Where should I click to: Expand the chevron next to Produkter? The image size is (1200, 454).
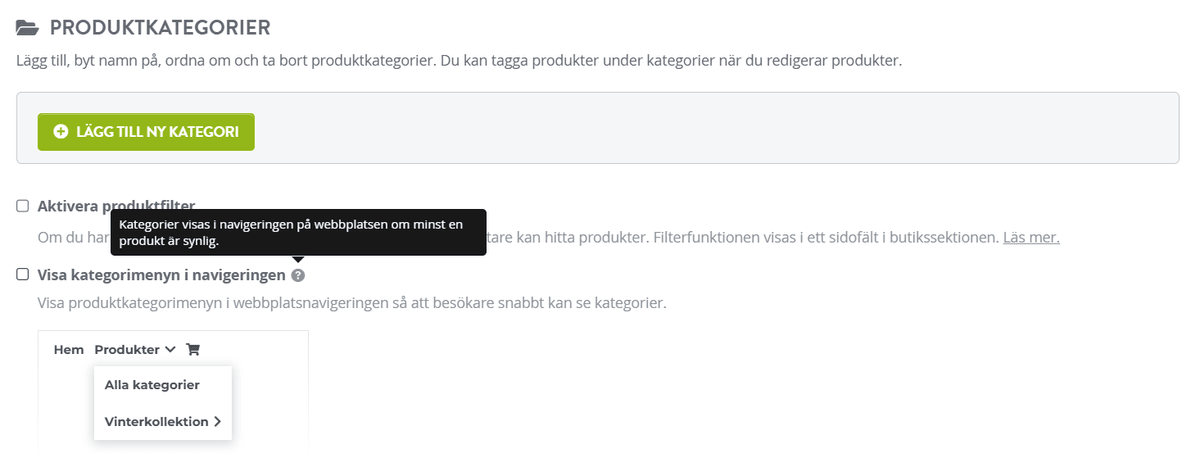170,350
